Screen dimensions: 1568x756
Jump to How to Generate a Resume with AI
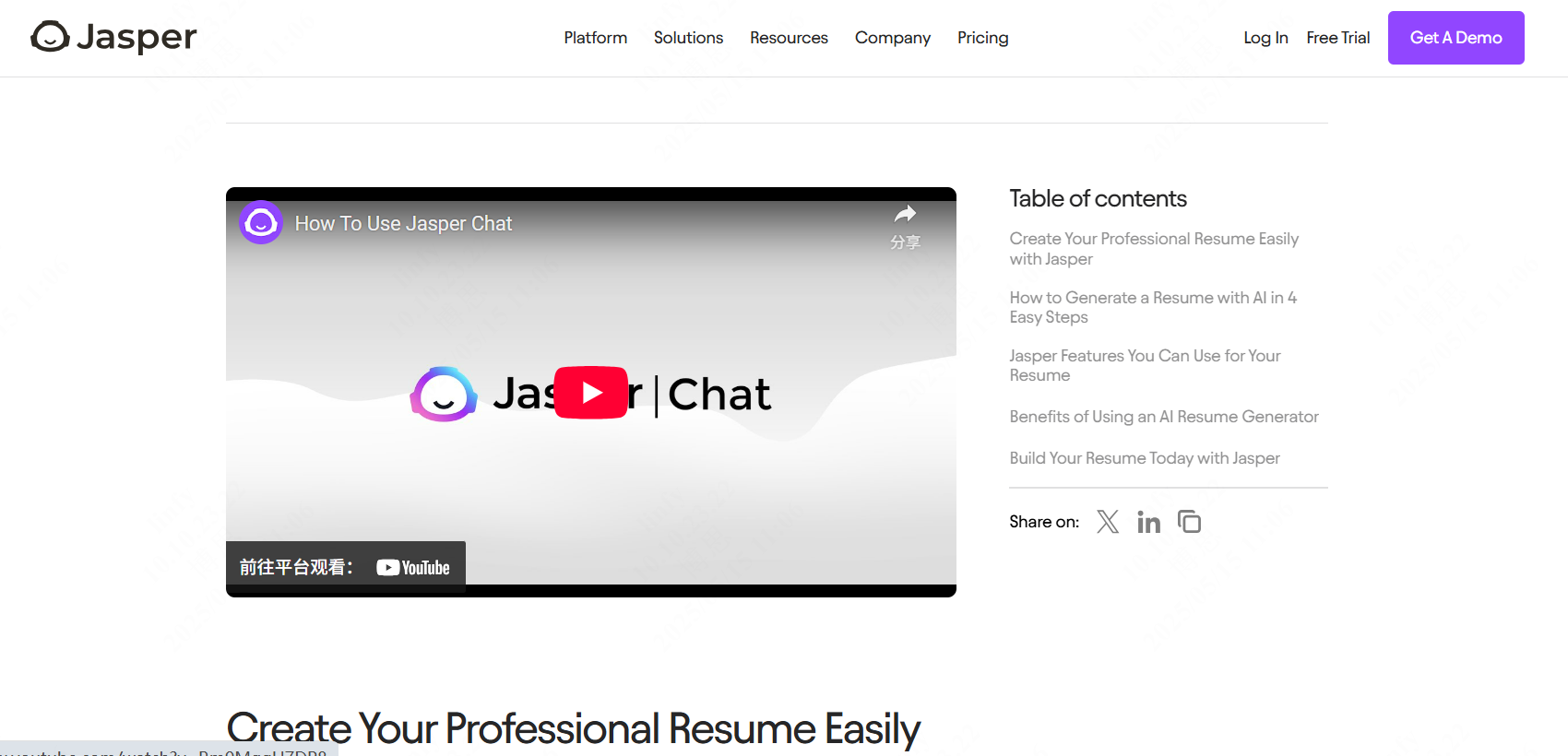click(1153, 307)
